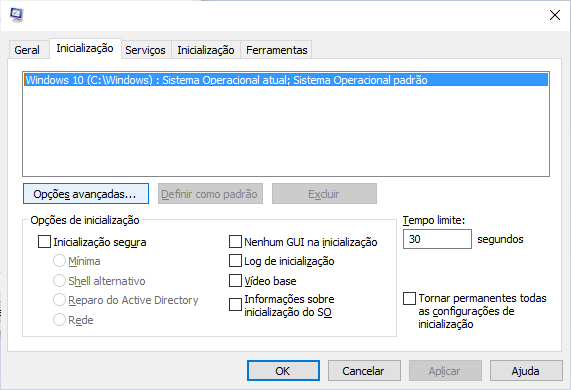571x390 pixels.
Task: Open the Serviços tab
Action: [x=145, y=50]
